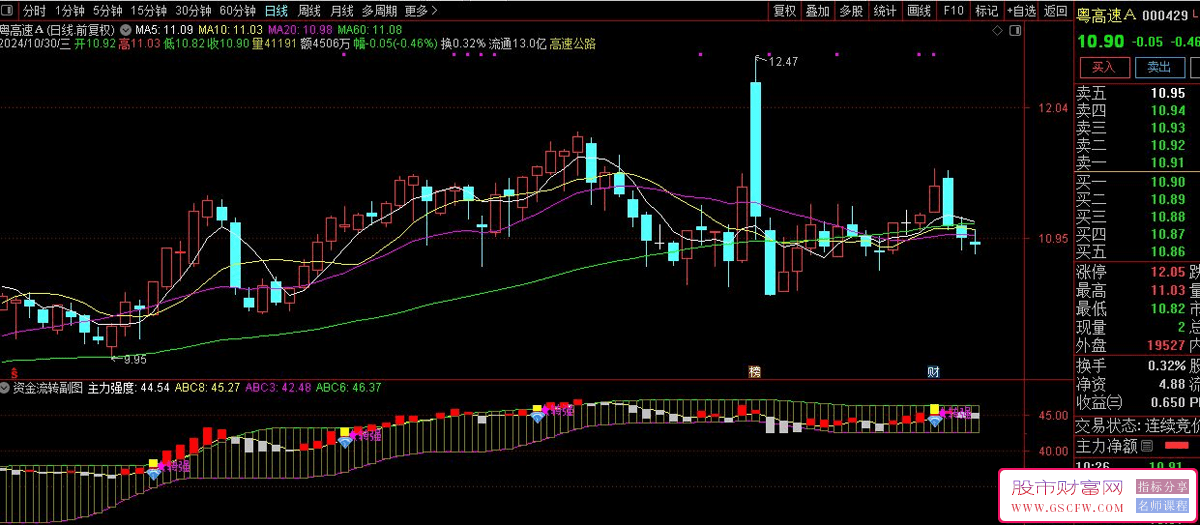Viewport: 1200px width, 525px height.
Task: Expand the 更多 periods menu
Action: (421, 11)
